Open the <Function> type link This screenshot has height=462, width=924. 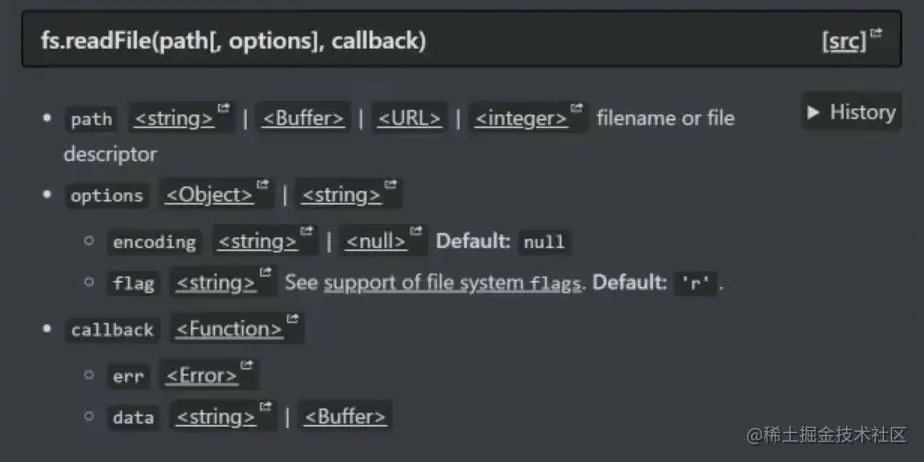point(230,329)
